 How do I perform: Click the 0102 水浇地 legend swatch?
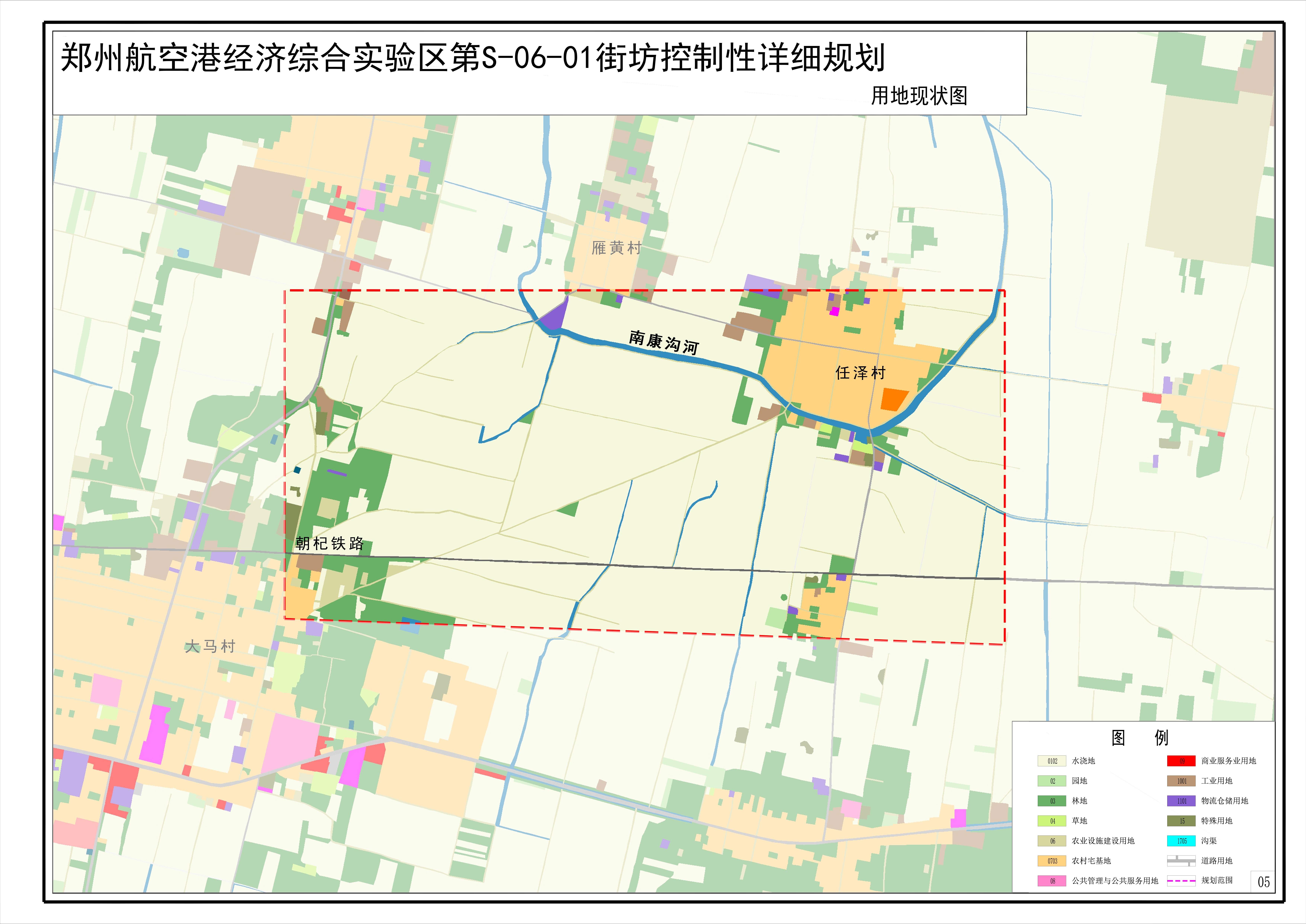click(x=1052, y=761)
